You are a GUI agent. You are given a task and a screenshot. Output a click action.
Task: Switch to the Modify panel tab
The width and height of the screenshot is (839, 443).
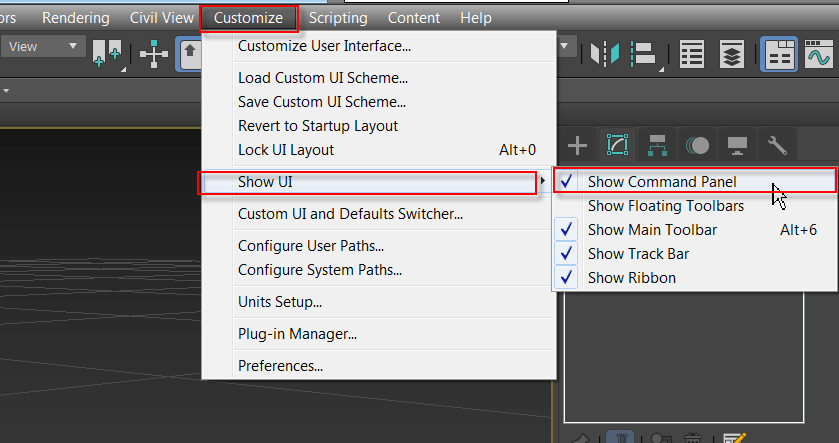point(617,145)
